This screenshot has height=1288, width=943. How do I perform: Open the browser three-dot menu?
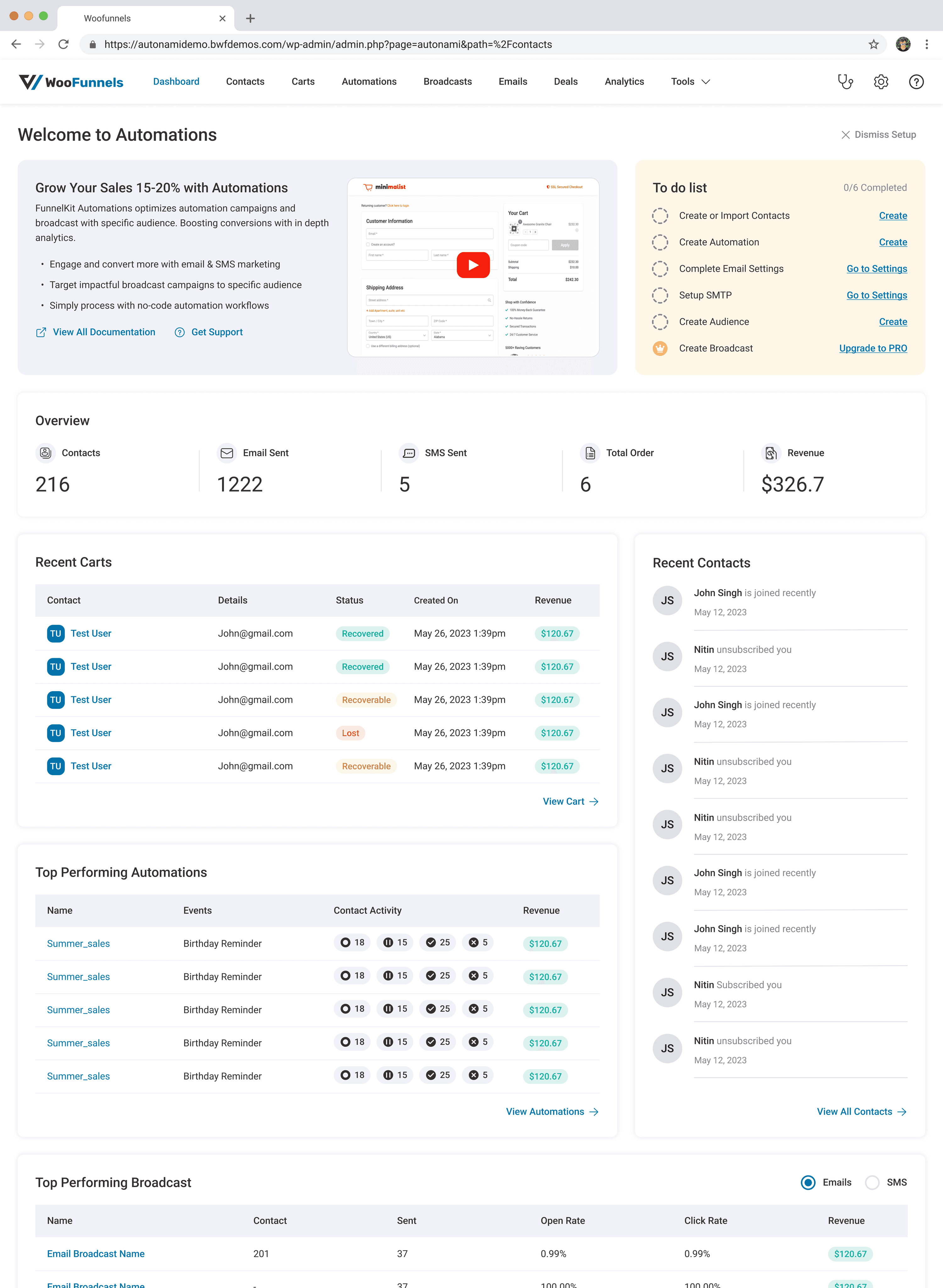926,45
